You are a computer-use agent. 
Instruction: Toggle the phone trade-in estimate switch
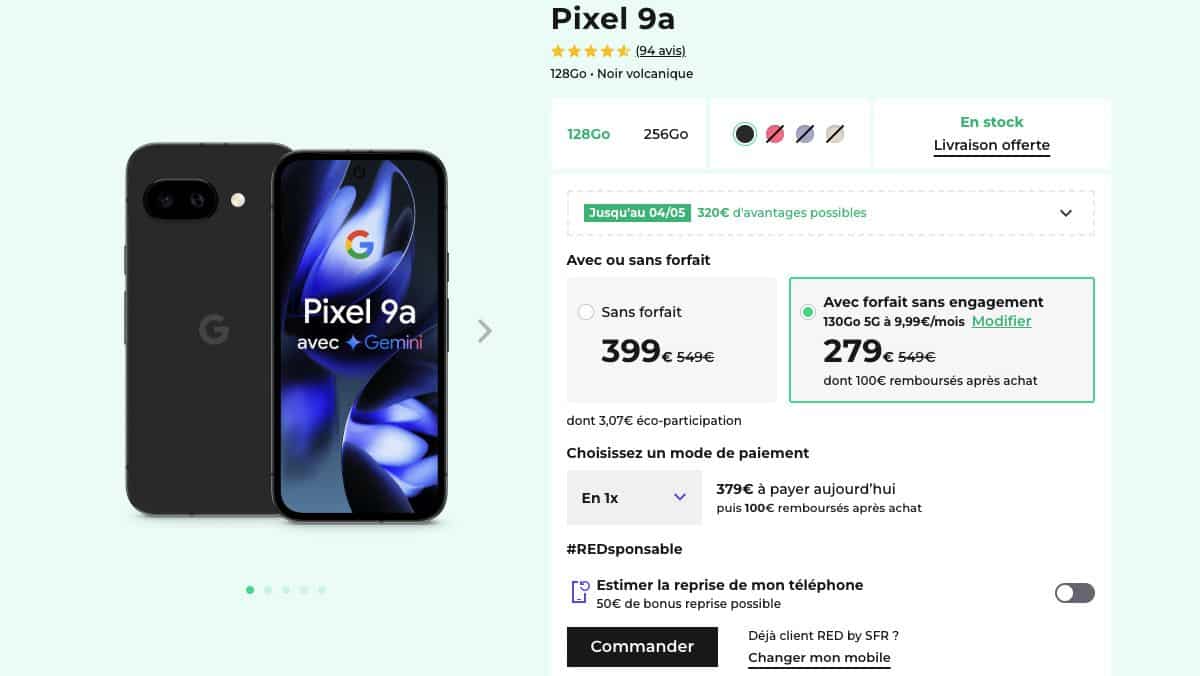coord(1074,593)
